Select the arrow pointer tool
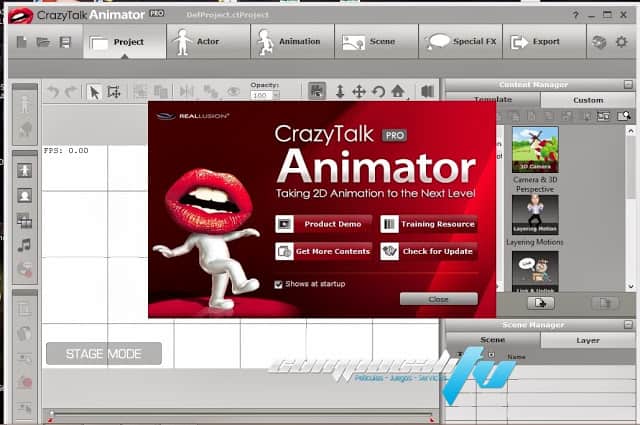This screenshot has height=425, width=640. (x=94, y=92)
